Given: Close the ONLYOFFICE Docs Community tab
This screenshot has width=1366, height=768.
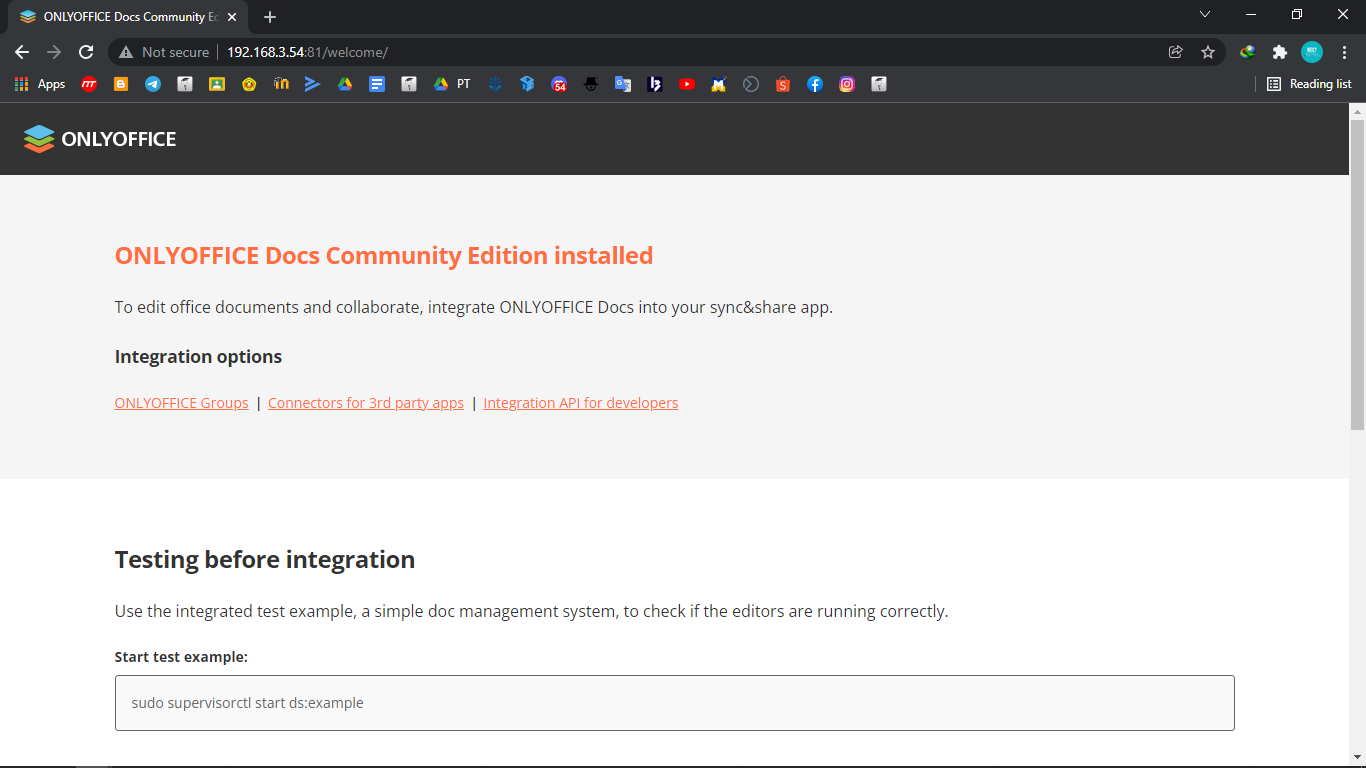Looking at the screenshot, I should (232, 17).
